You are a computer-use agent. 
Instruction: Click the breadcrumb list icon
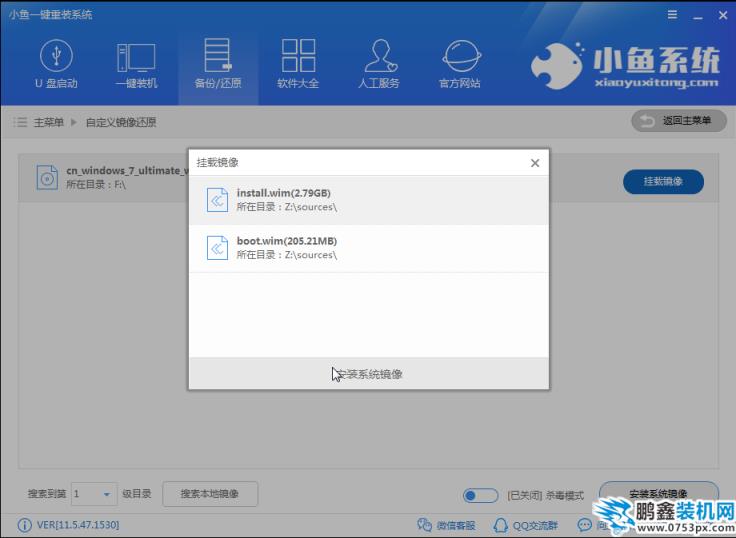[20, 123]
